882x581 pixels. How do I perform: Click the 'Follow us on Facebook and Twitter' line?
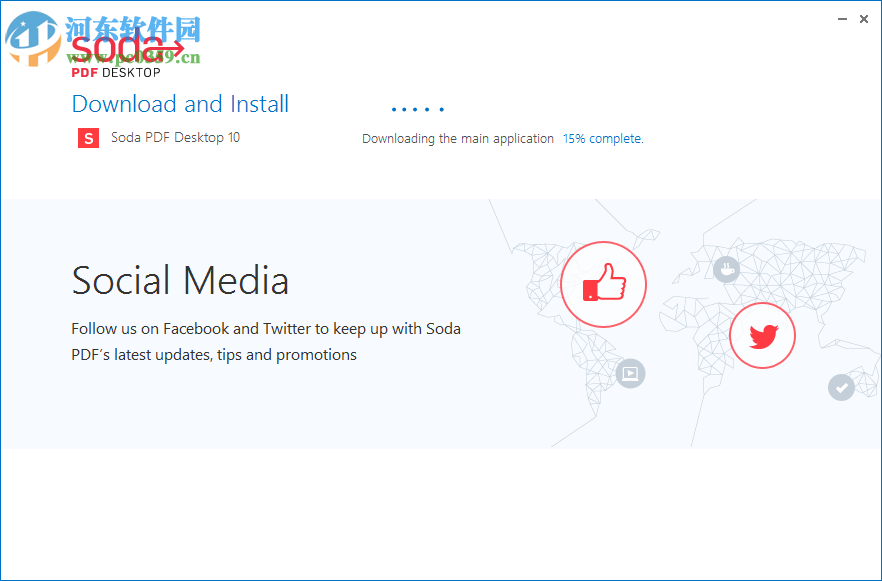tap(266, 328)
